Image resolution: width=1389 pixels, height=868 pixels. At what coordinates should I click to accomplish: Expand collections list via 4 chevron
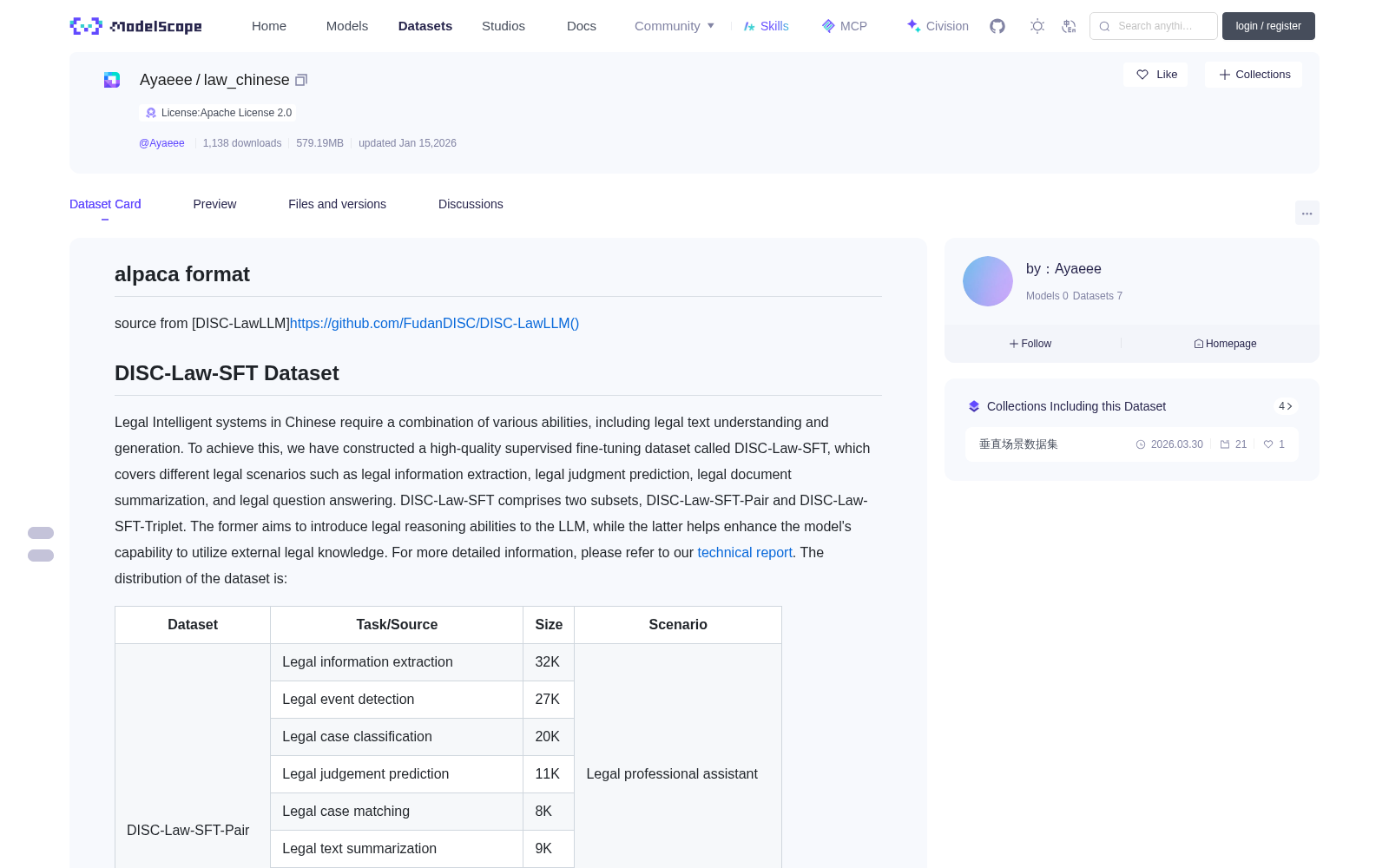1286,406
